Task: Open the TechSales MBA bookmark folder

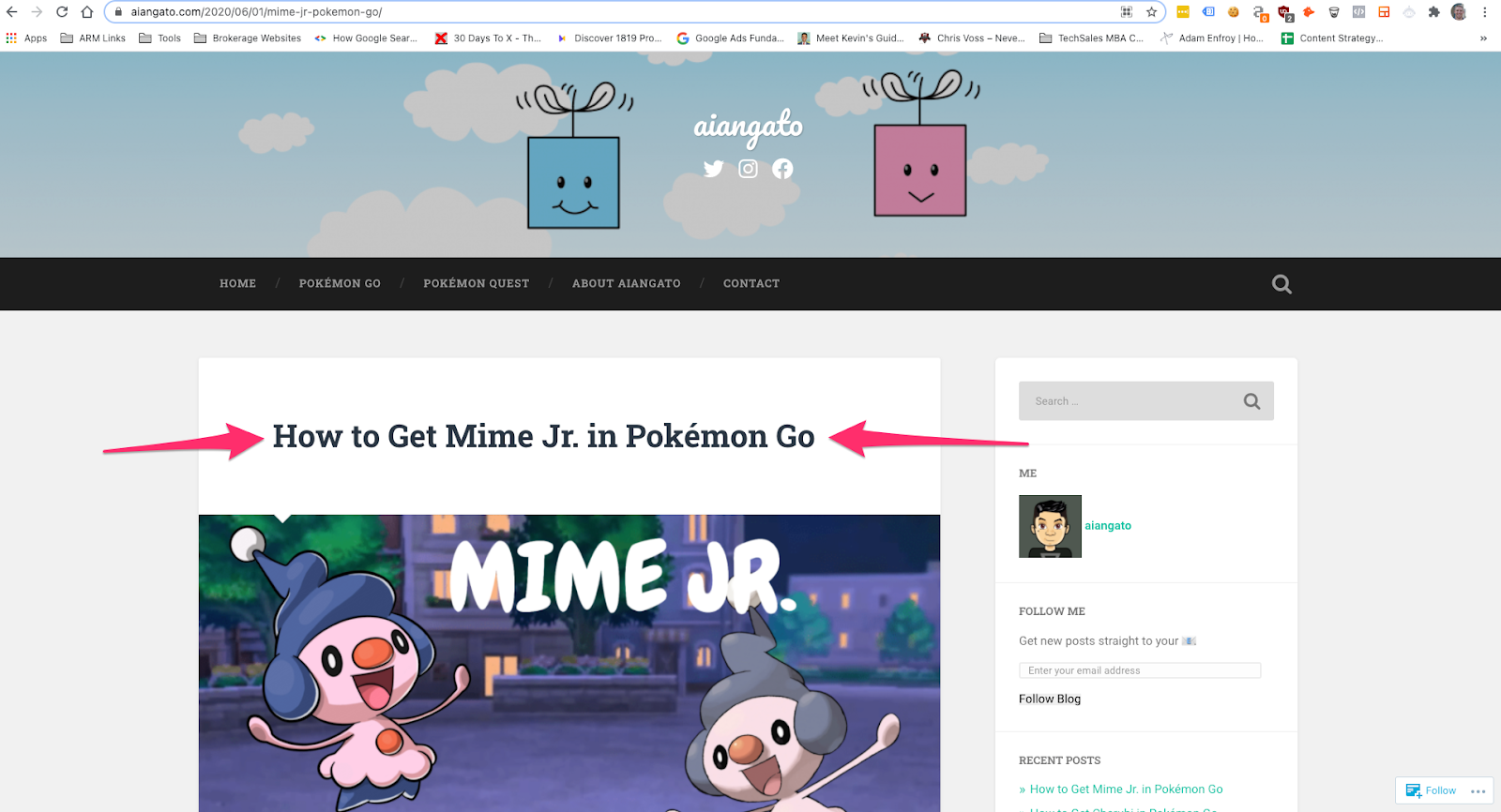Action: (x=1092, y=38)
